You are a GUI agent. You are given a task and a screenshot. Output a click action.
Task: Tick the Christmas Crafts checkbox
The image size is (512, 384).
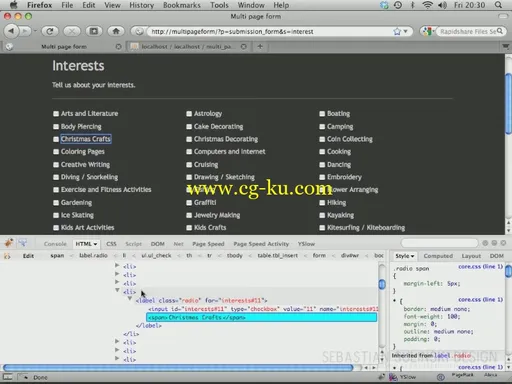pyautogui.click(x=56, y=139)
